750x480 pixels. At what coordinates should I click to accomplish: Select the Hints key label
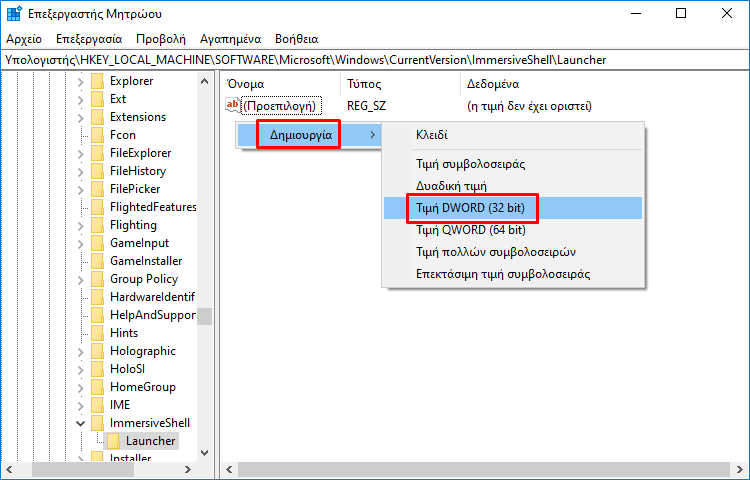(124, 333)
